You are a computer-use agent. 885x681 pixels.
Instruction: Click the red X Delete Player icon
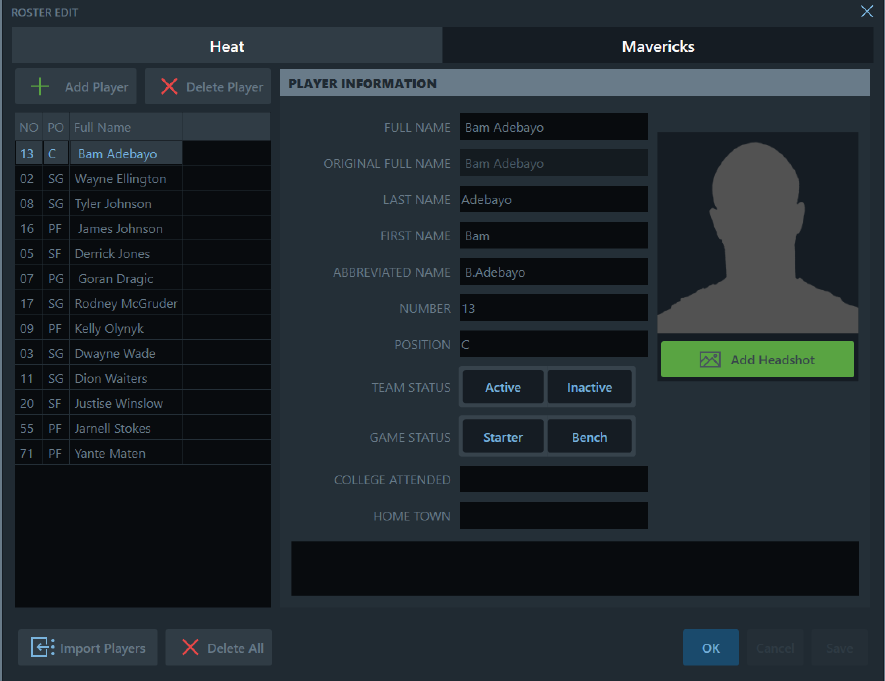point(169,87)
